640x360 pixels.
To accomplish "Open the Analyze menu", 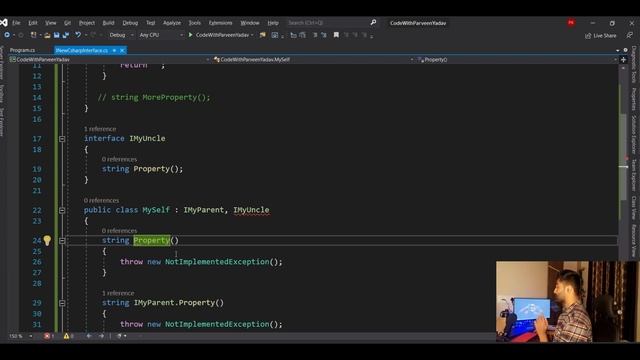I will tap(172, 23).
